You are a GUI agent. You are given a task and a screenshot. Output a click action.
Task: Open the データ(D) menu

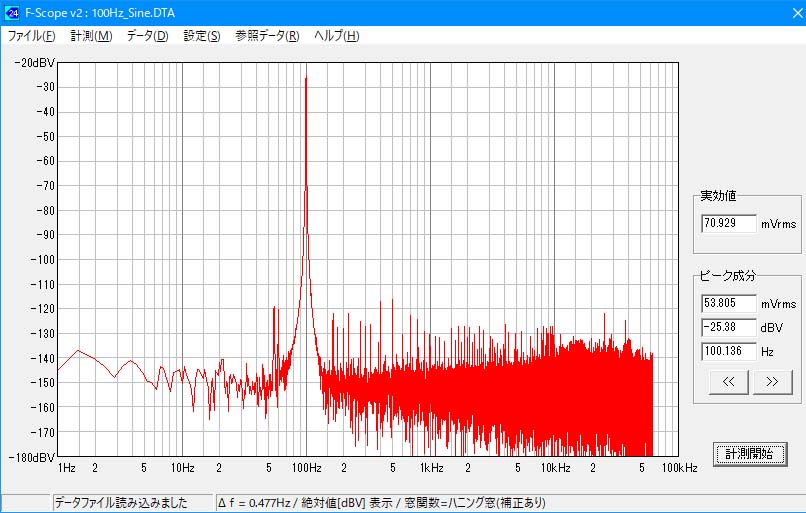tap(147, 36)
